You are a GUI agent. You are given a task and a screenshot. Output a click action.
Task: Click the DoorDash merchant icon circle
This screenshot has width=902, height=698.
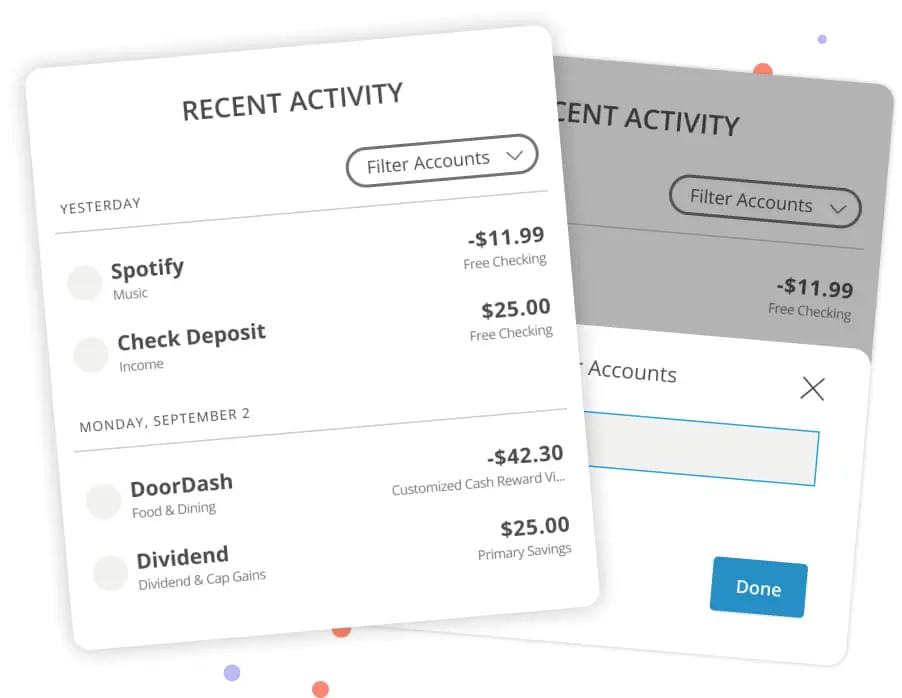point(103,501)
